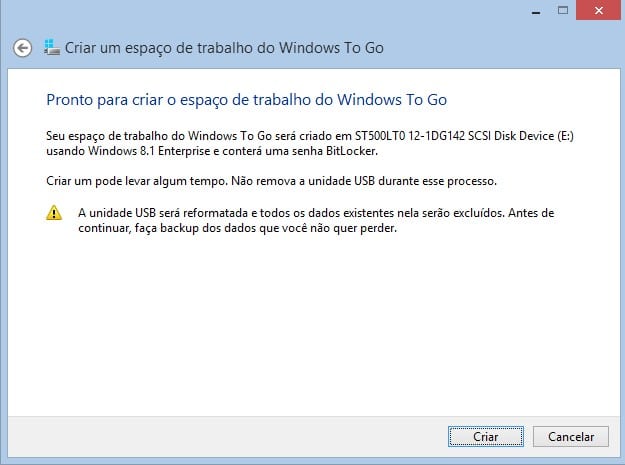This screenshot has width=625, height=465.
Task: Click the empty white content area
Action: pyautogui.click(x=314, y=323)
